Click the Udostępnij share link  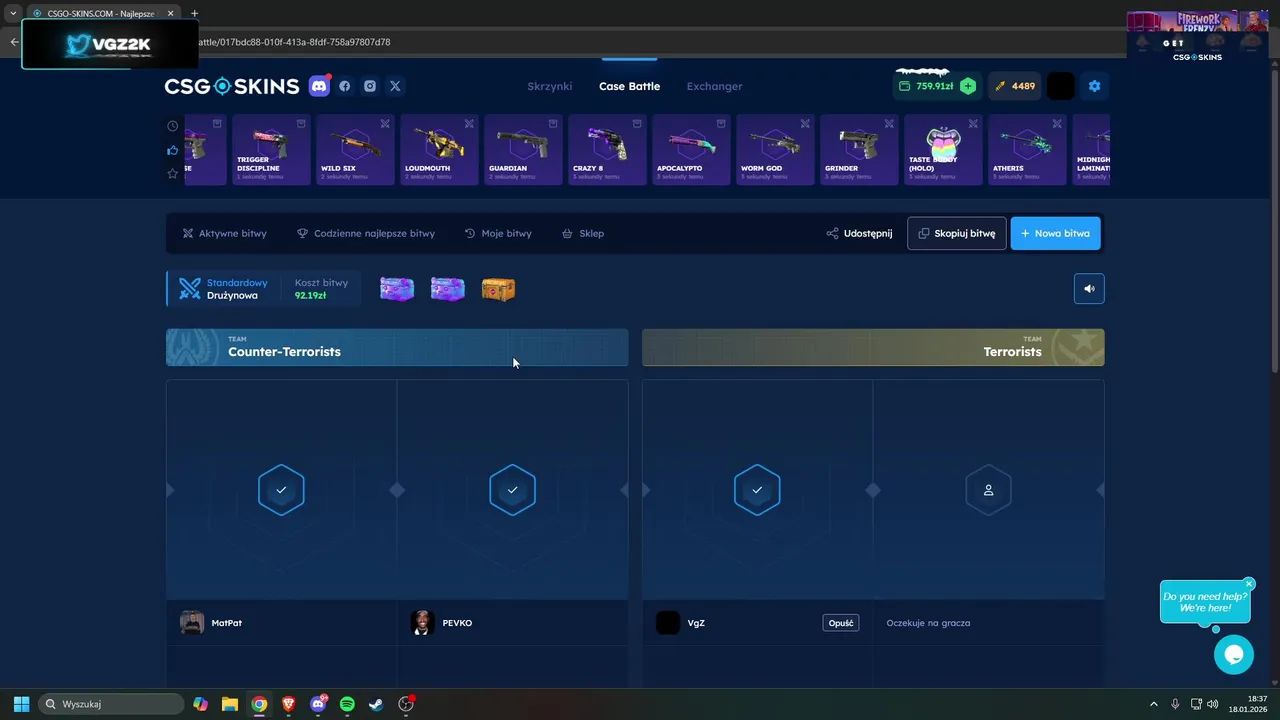pos(859,233)
